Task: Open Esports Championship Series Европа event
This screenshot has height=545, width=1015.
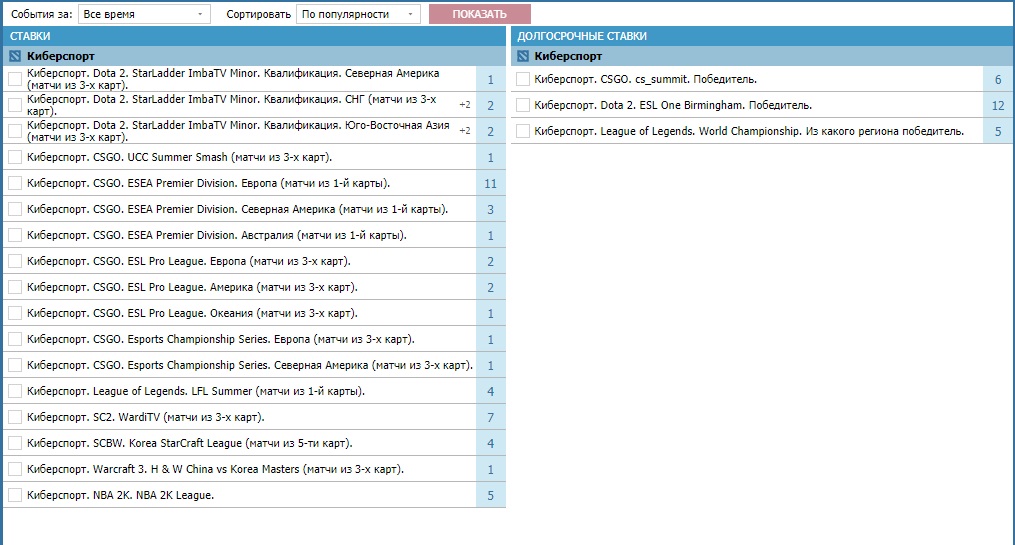Action: [x=221, y=339]
